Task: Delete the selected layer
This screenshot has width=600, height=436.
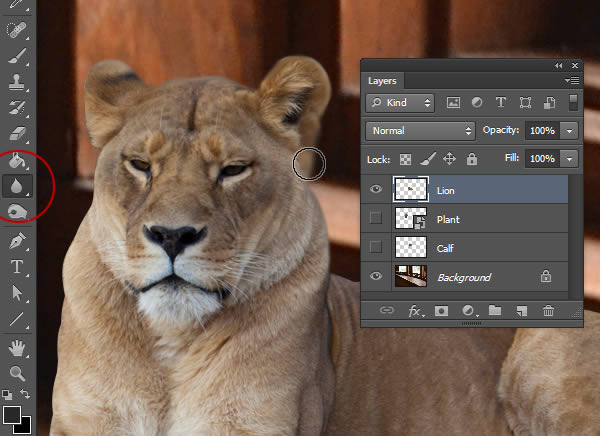Action: (x=548, y=311)
